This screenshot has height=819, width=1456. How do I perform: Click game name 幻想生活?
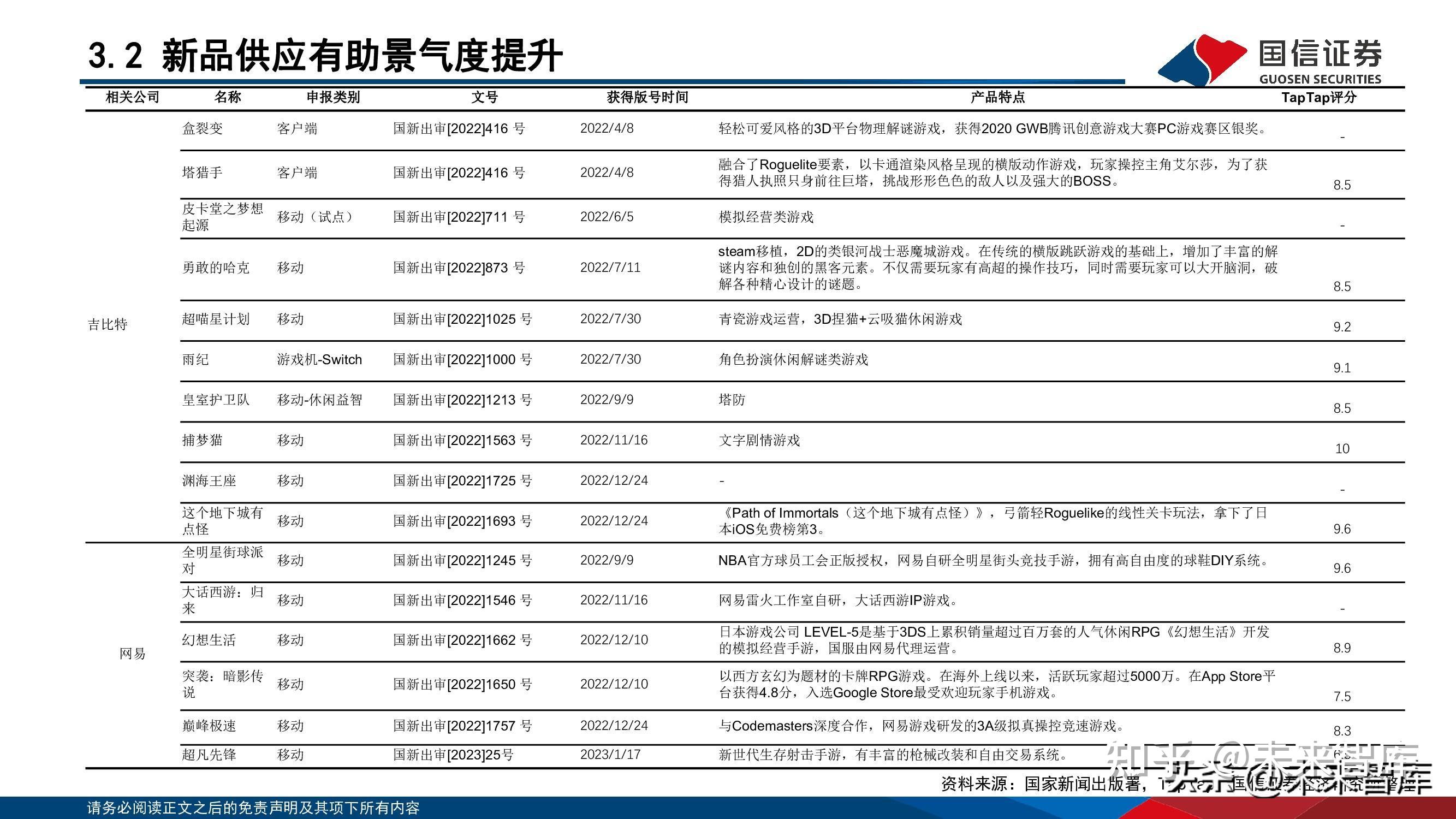click(x=209, y=640)
